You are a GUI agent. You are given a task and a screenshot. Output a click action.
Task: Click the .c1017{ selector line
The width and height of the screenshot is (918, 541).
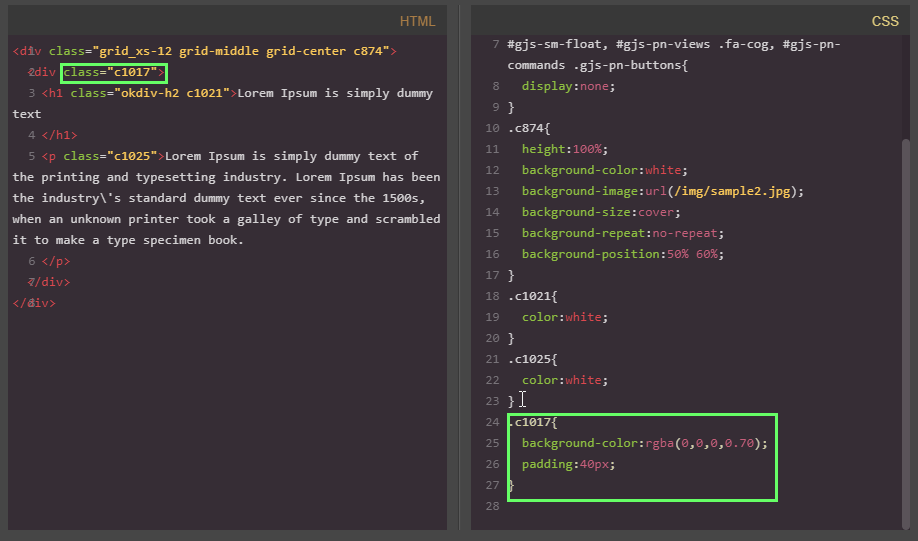tap(533, 422)
